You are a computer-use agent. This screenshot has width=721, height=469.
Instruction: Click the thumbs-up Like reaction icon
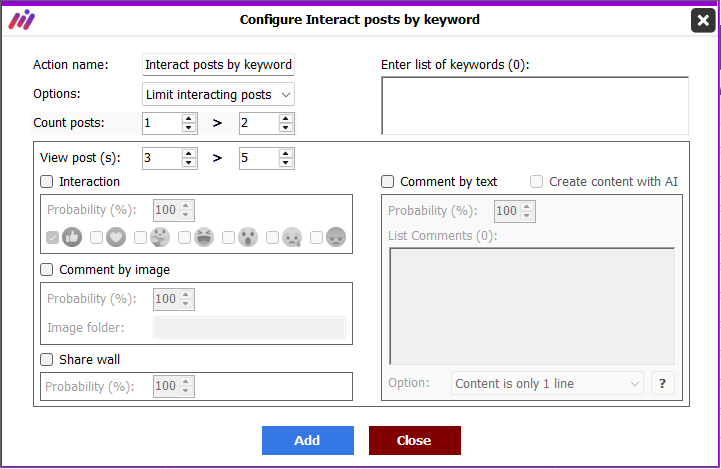pyautogui.click(x=72, y=237)
